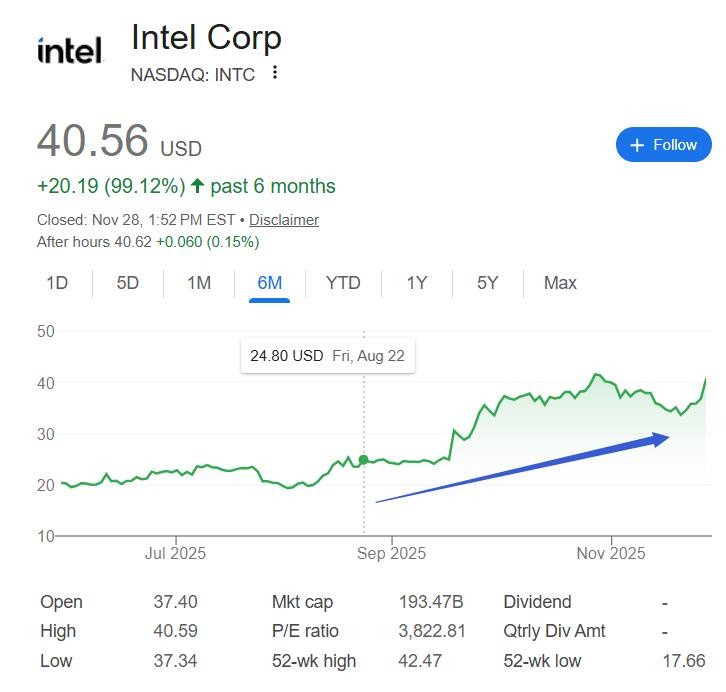Screen dimensions: 726x692
Task: Open the Disclaimer link
Action: (284, 220)
